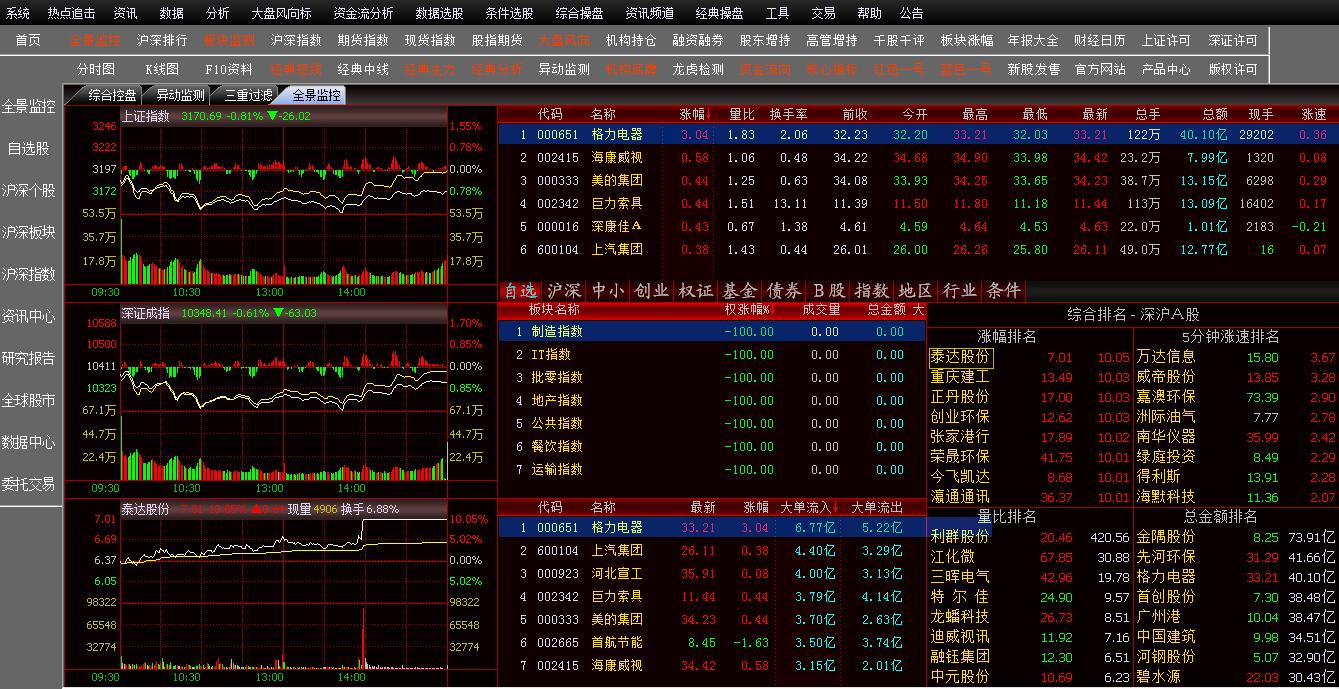Open the 公告 menu
The height and width of the screenshot is (689, 1339).
click(911, 13)
